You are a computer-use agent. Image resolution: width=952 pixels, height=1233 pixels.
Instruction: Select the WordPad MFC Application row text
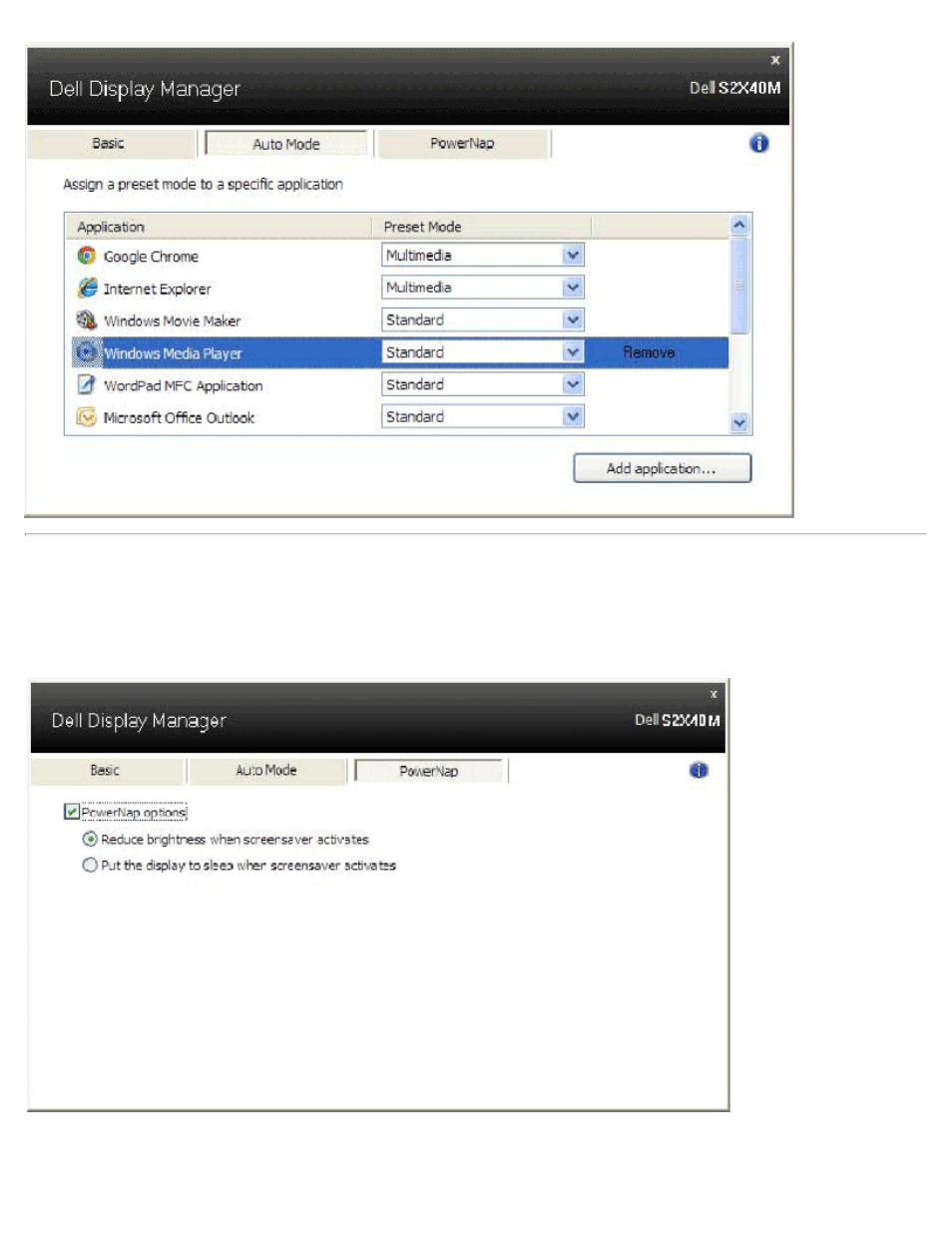[x=183, y=385]
